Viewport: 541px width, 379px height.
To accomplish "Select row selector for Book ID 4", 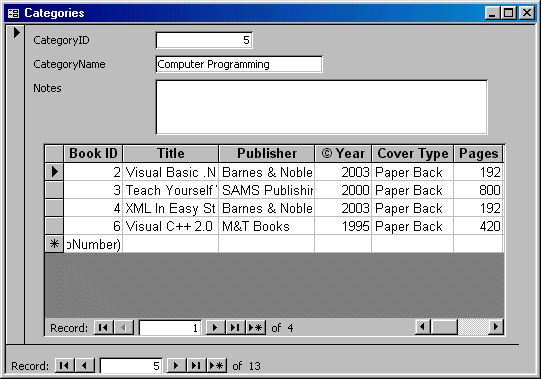I will [x=54, y=208].
